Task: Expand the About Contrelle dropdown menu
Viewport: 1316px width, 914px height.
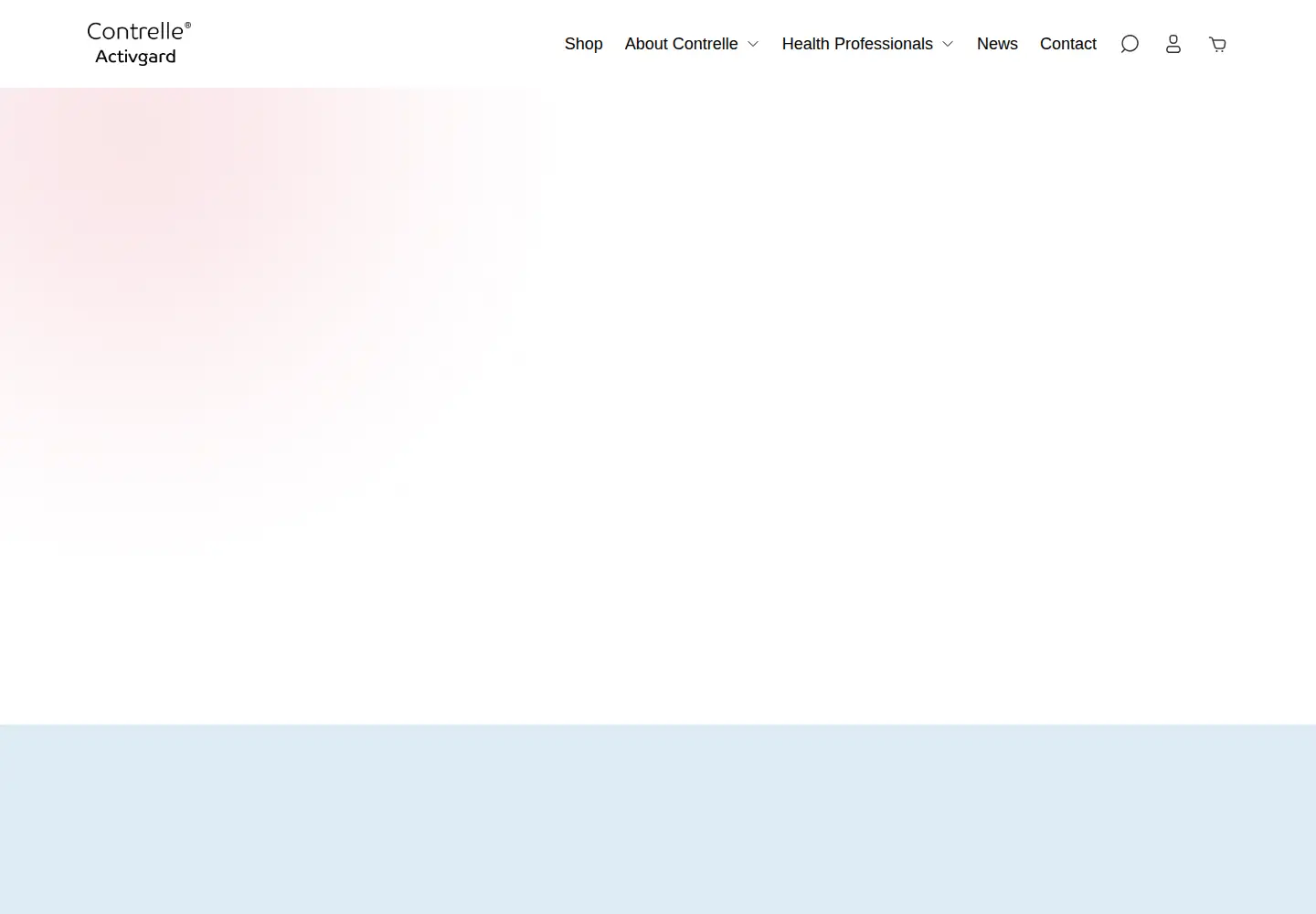Action: (x=692, y=44)
